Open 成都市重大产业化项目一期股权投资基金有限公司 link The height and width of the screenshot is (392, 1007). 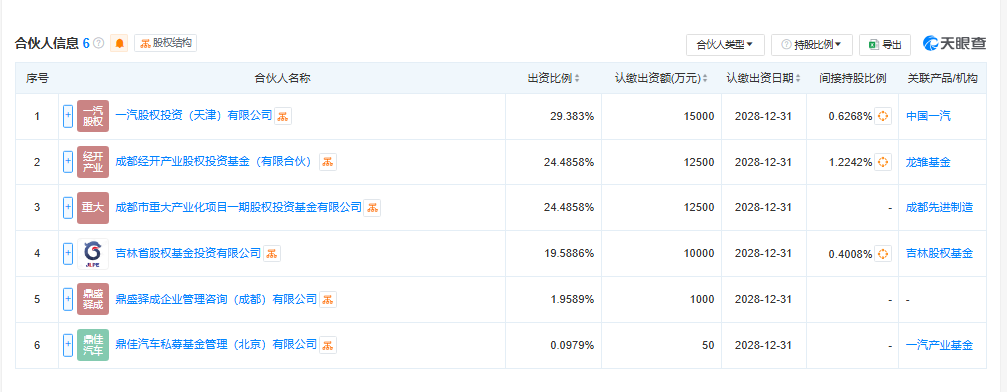click(238, 208)
